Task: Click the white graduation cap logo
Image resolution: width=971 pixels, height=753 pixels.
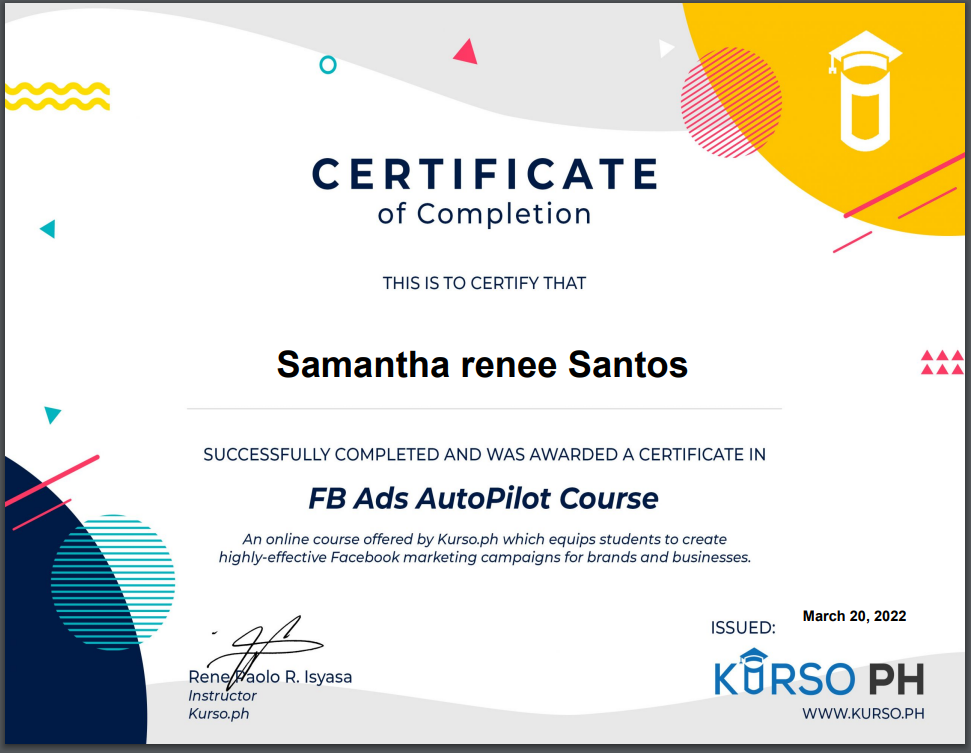Action: pyautogui.click(x=865, y=91)
